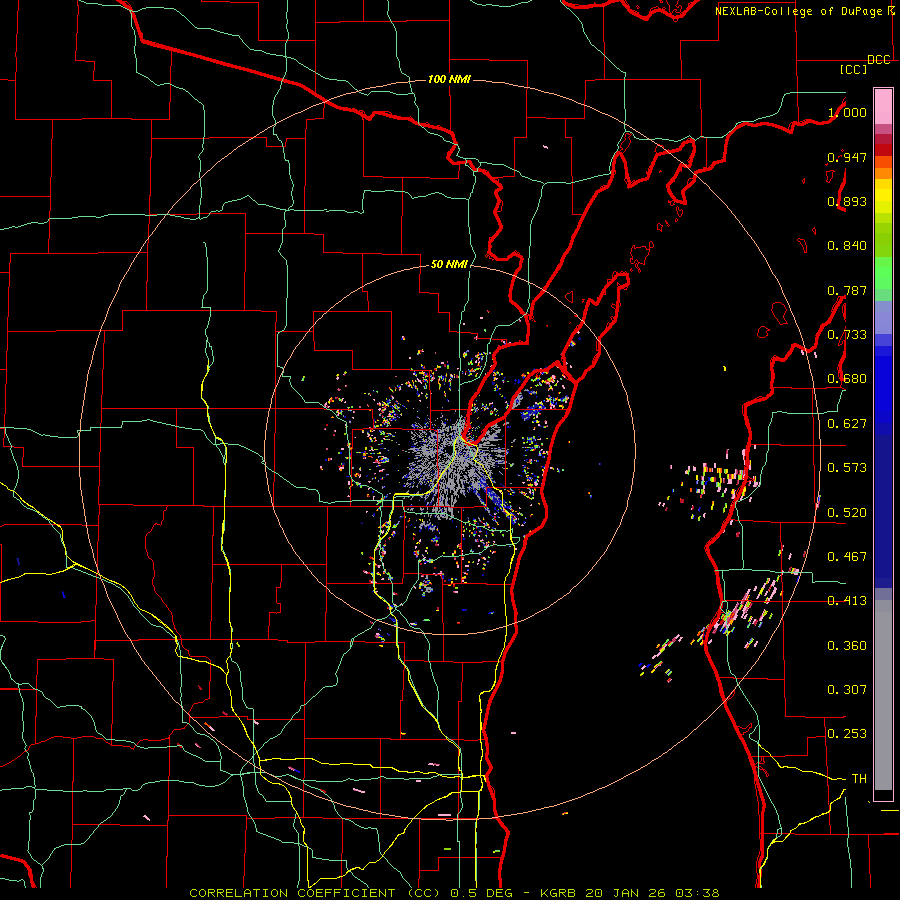Image resolution: width=900 pixels, height=900 pixels.
Task: Click the 0.893 color scale value
Action: point(847,201)
